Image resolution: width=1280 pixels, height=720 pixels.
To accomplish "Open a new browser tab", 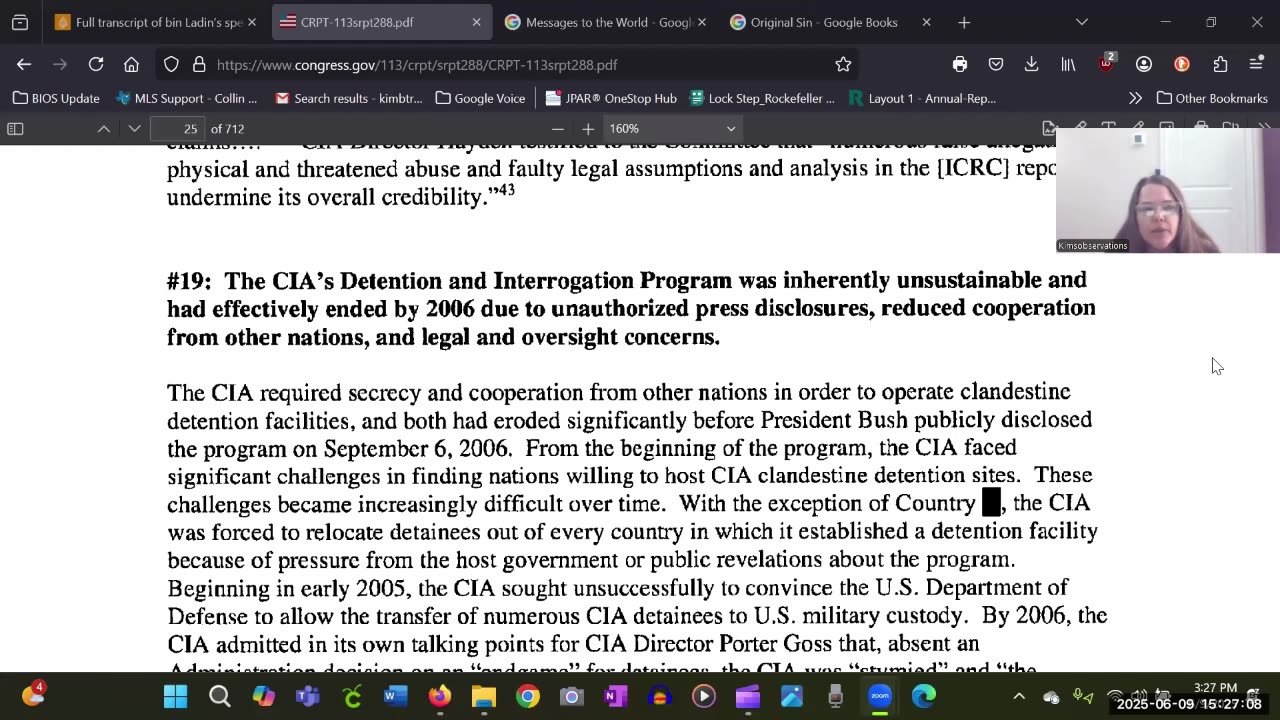I will 964,22.
